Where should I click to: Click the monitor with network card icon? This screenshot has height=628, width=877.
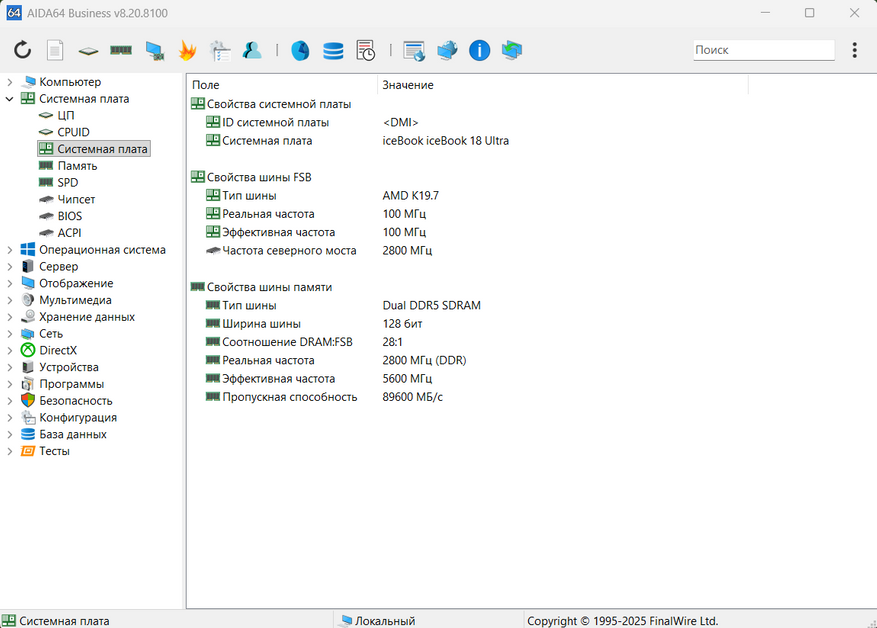pos(154,51)
